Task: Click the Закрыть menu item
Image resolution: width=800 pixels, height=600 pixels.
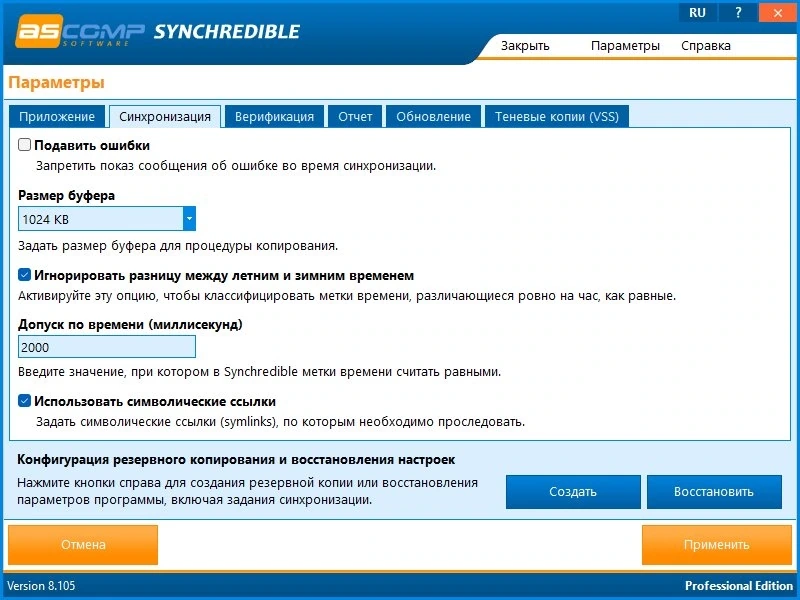Action: click(x=525, y=45)
